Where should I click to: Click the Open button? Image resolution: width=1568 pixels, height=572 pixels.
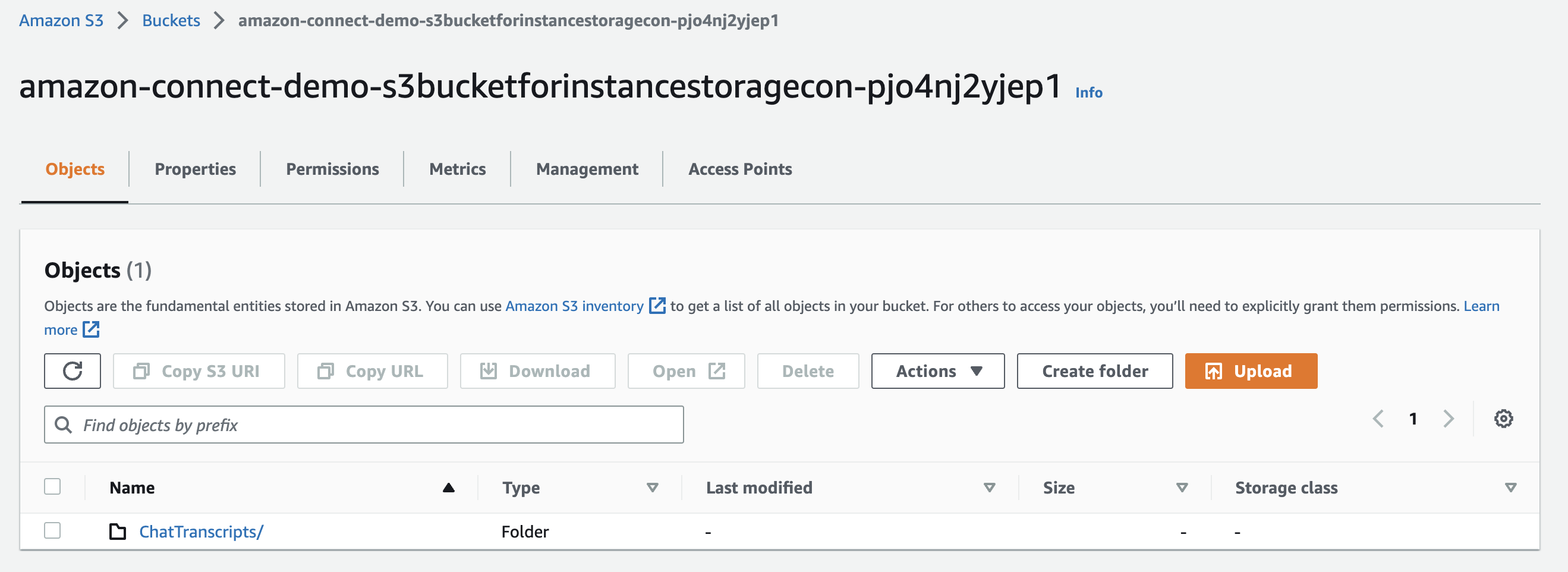point(686,371)
